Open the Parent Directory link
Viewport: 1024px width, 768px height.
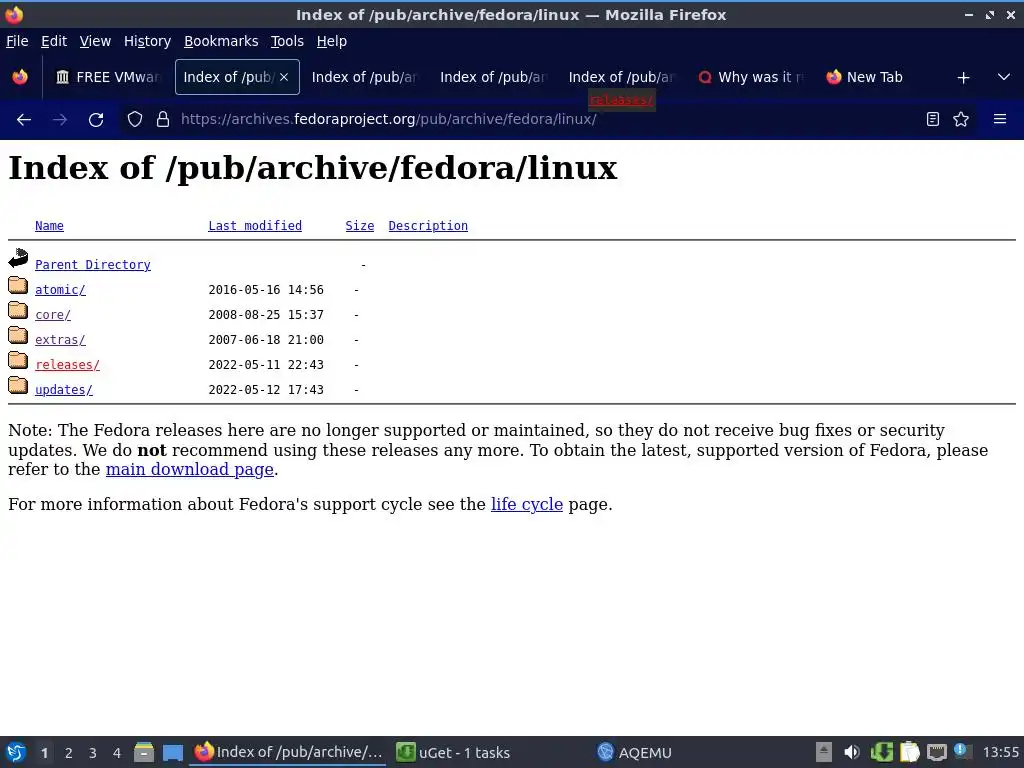tap(93, 264)
